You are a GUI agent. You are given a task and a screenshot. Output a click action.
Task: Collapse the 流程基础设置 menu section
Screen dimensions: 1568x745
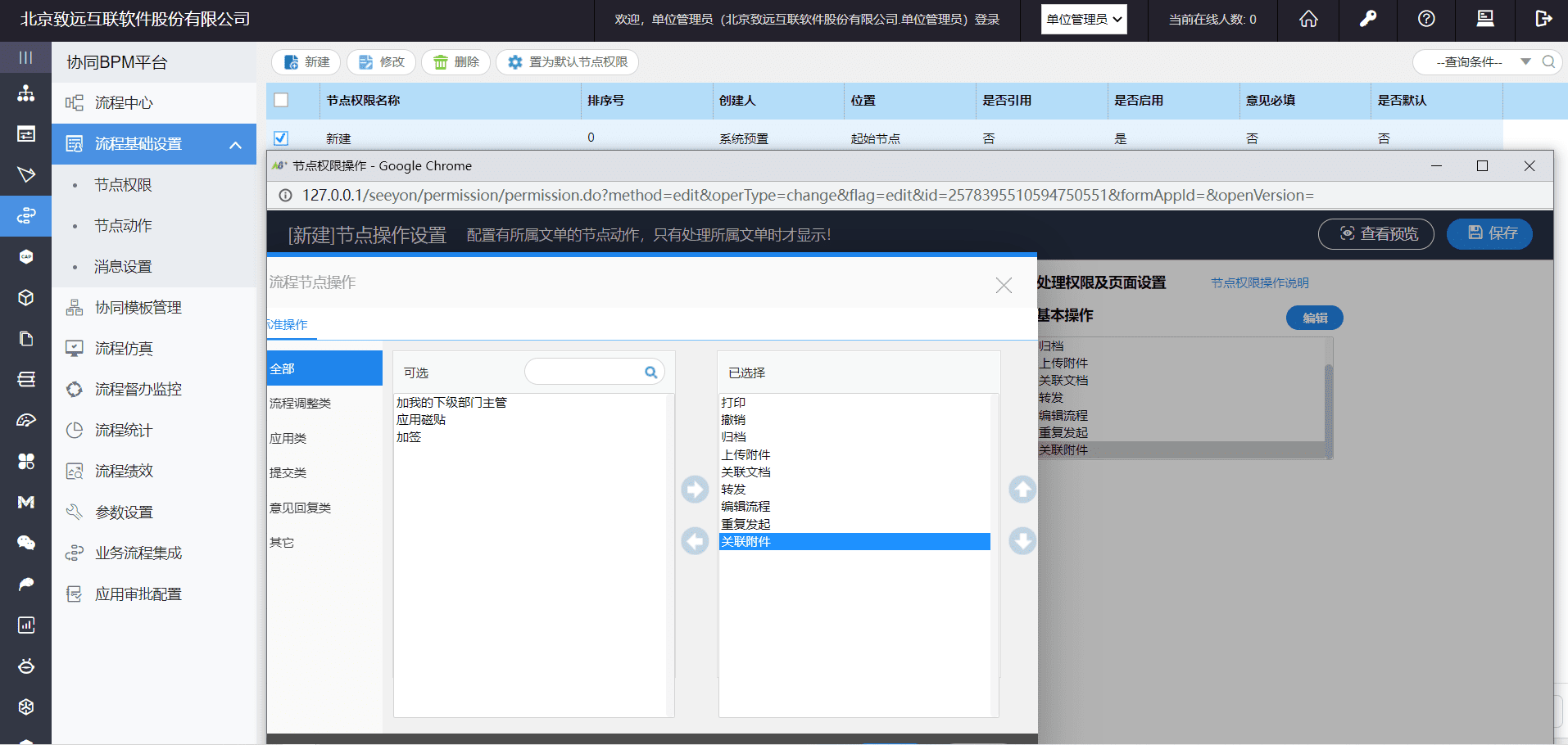click(x=236, y=145)
